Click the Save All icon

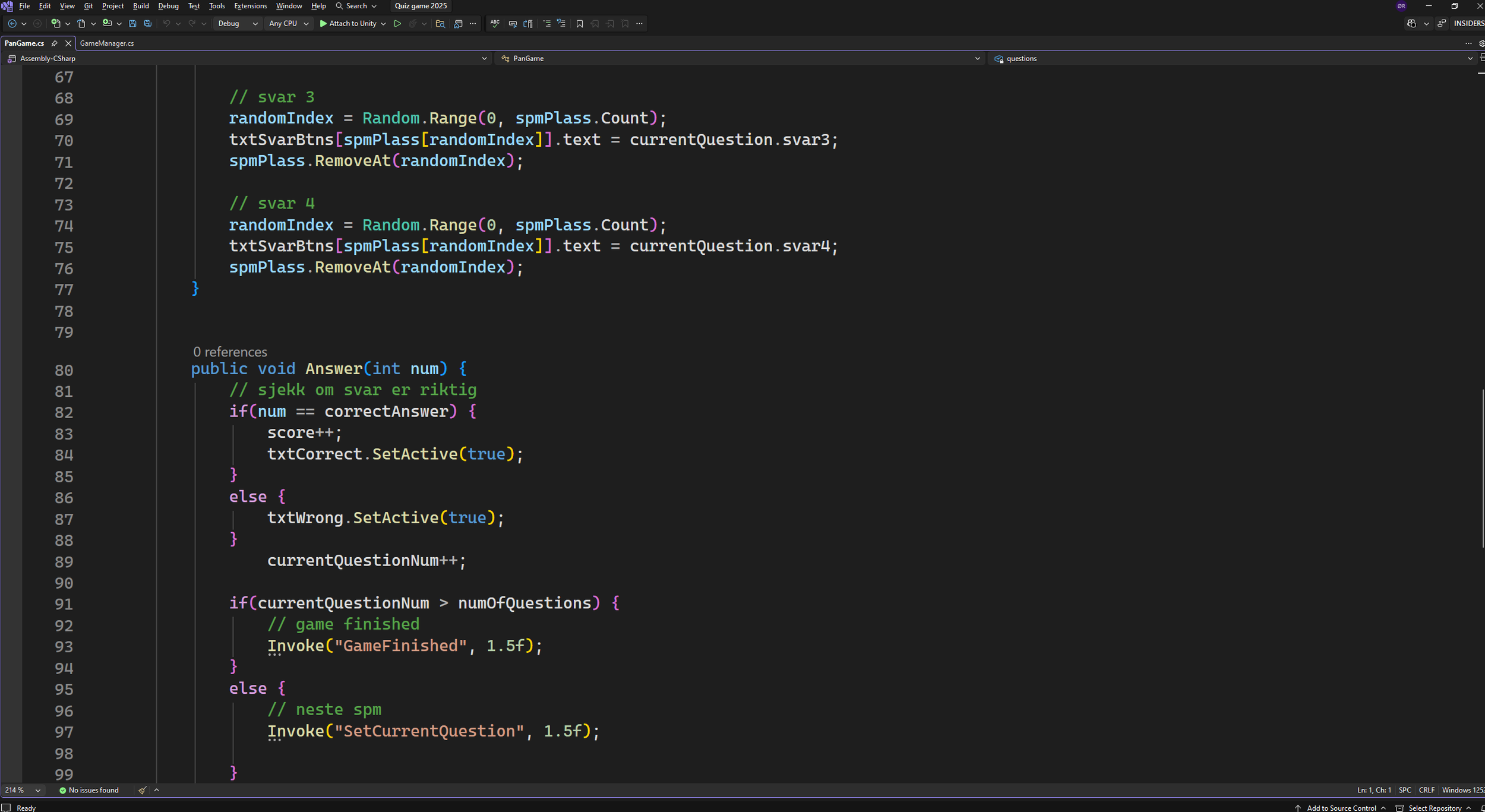pyautogui.click(x=148, y=24)
